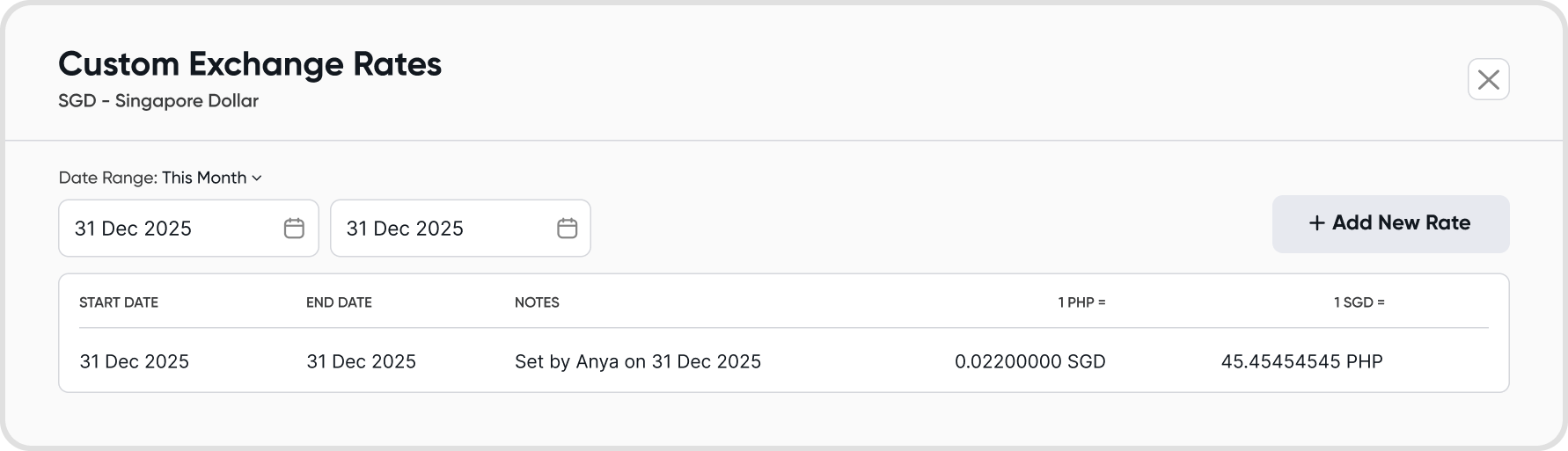Click the NOTES column header
The height and width of the screenshot is (451, 1568).
tap(537, 302)
